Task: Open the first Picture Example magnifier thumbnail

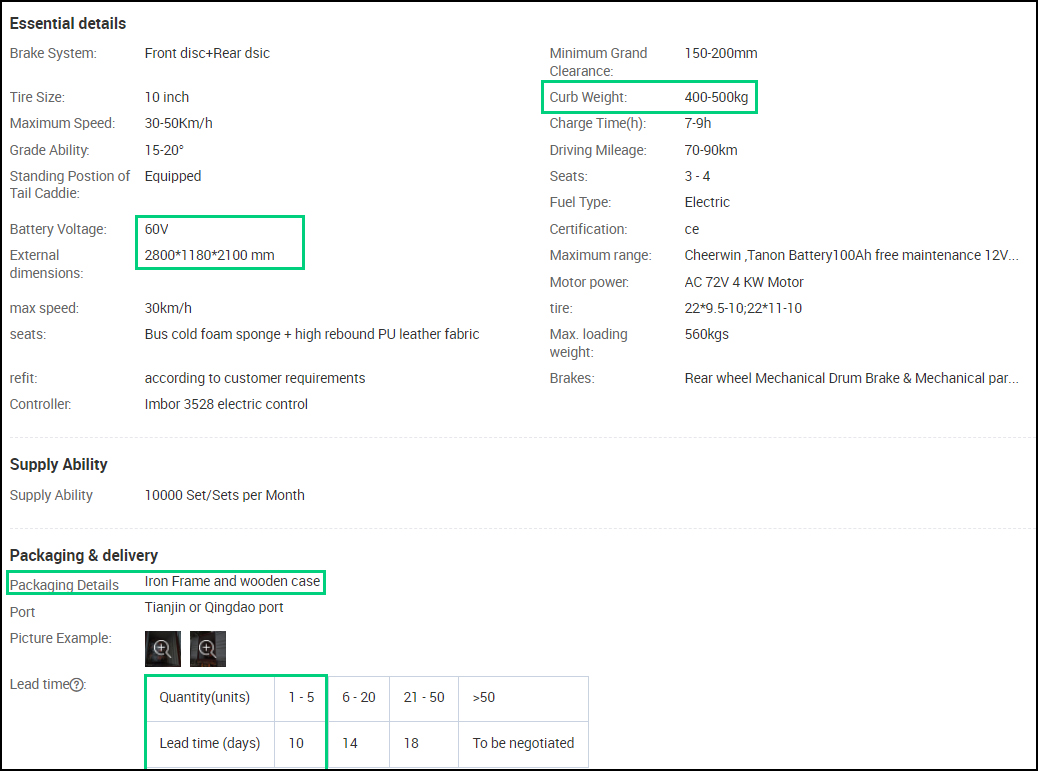Action: click(163, 648)
